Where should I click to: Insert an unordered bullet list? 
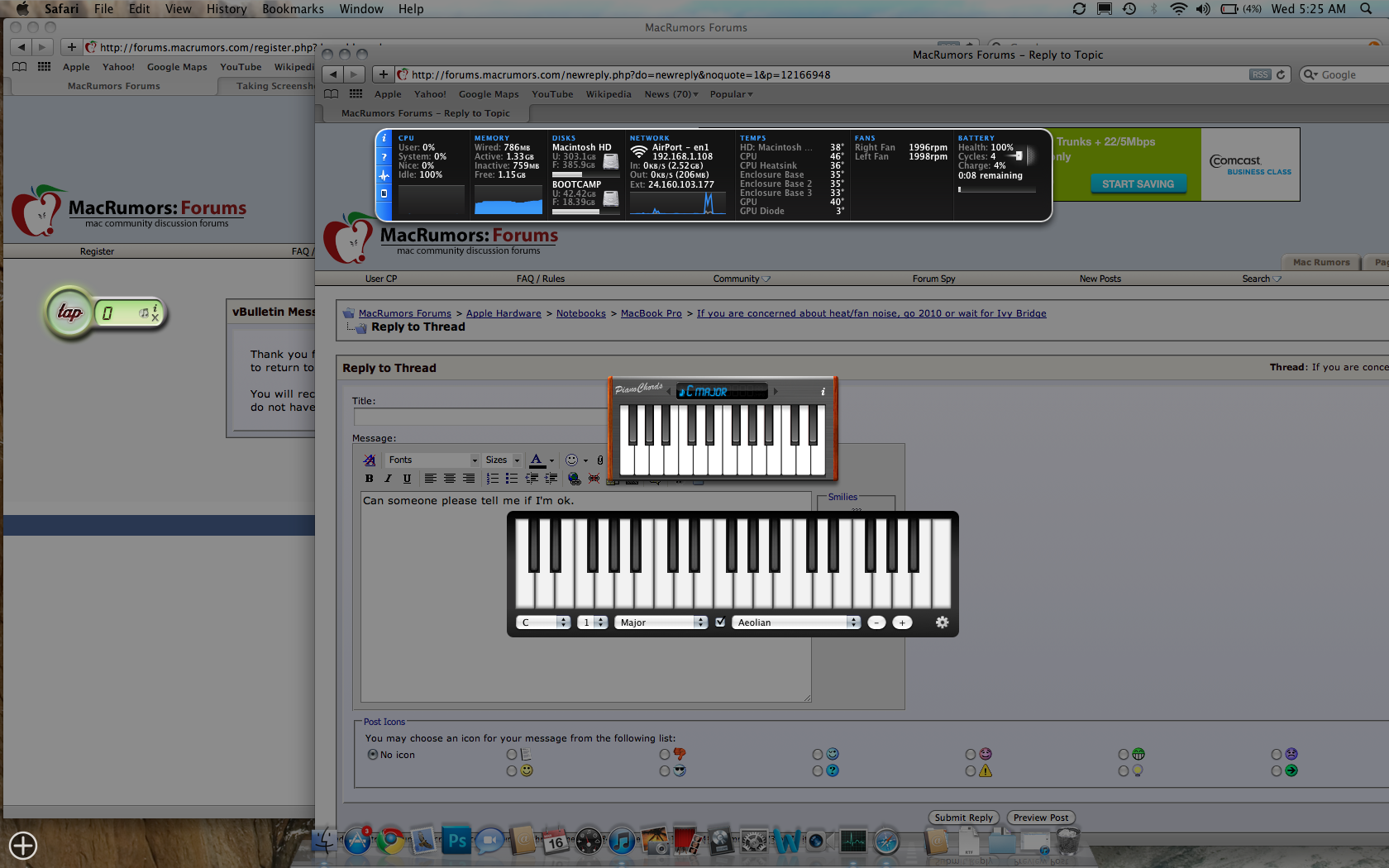(x=511, y=479)
